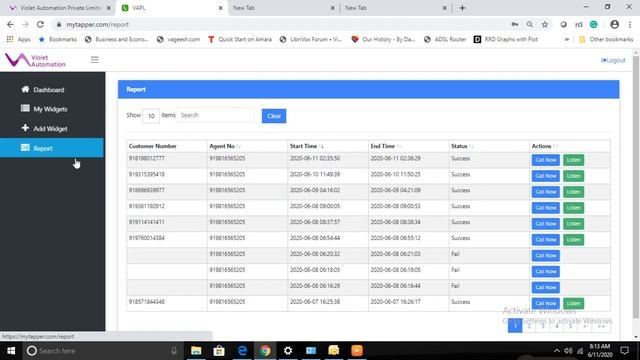Listen to call starting 2020-06-09 04:16:02
The image size is (640, 360).
coord(573,192)
